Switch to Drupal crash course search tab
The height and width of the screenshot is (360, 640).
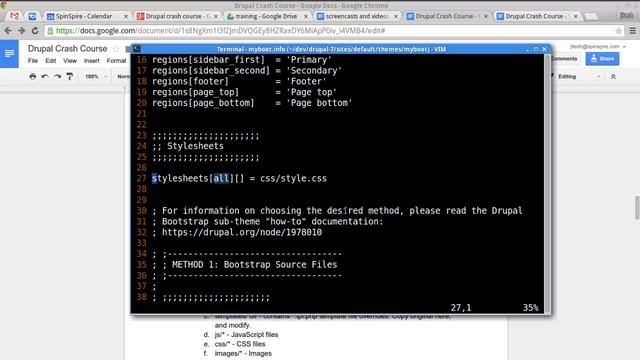[178, 16]
